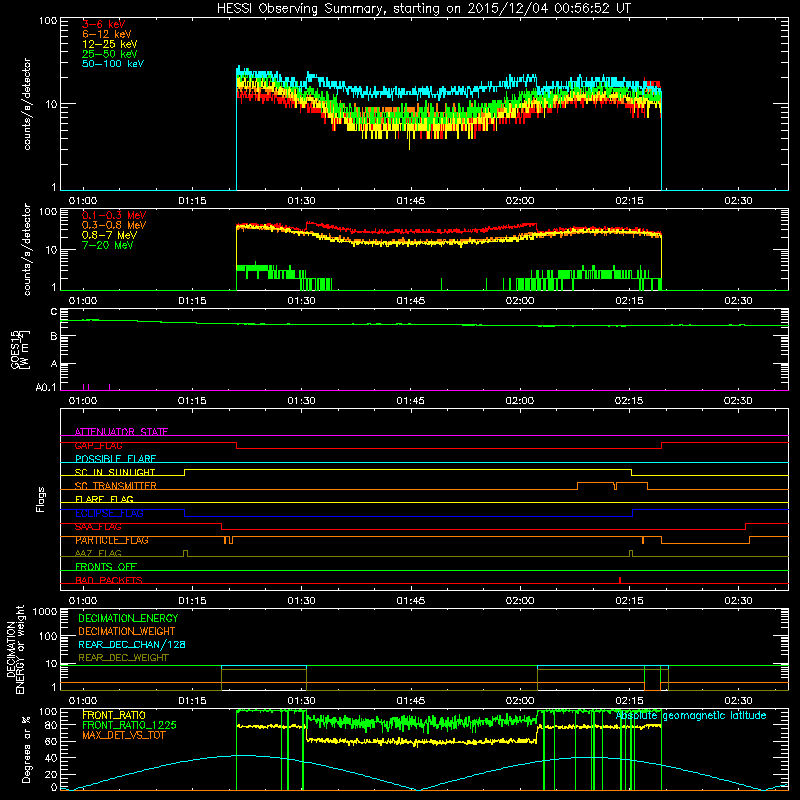The width and height of the screenshot is (800, 800).
Task: Click the DECIMATION_WEIGHT legend label
Action: 127,631
